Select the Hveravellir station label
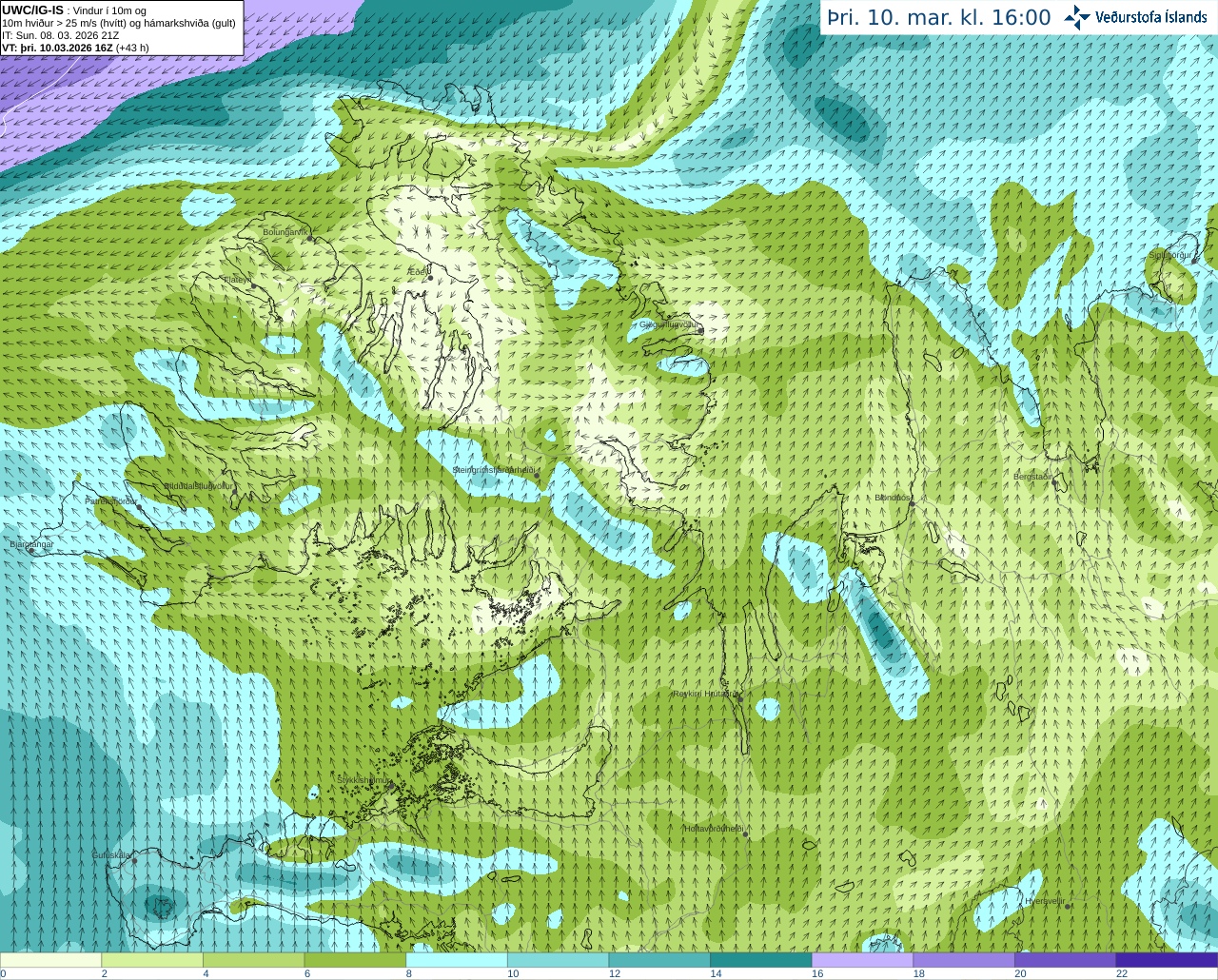 click(x=1044, y=900)
